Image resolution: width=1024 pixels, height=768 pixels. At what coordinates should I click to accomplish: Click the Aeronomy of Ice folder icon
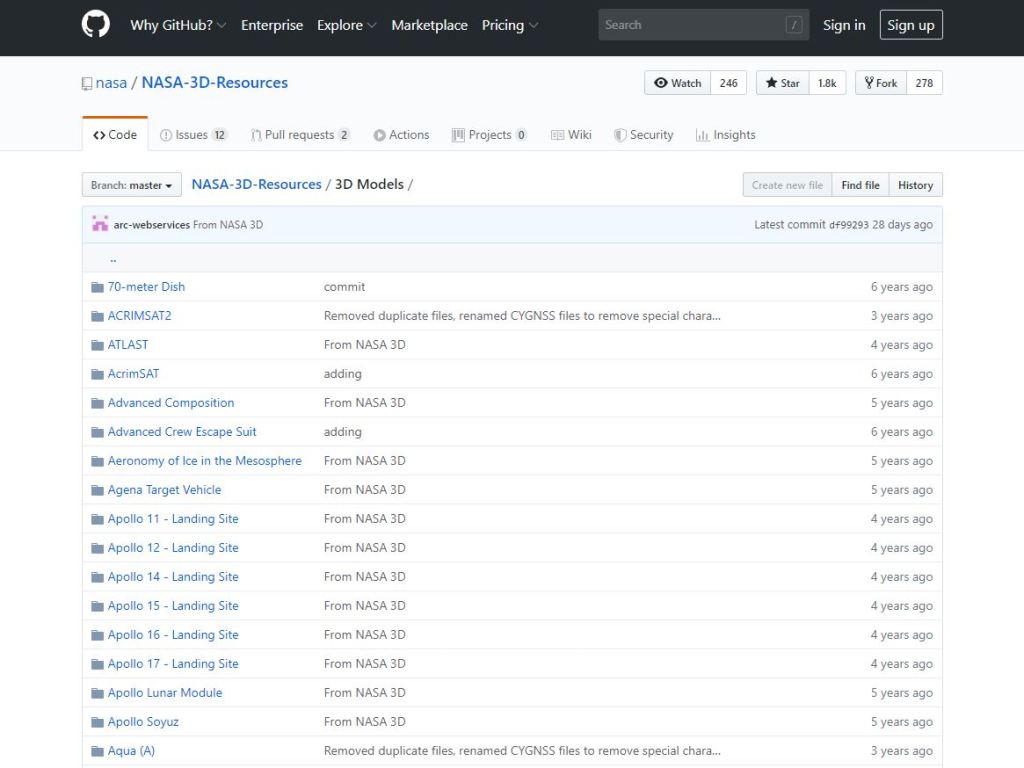tap(97, 461)
